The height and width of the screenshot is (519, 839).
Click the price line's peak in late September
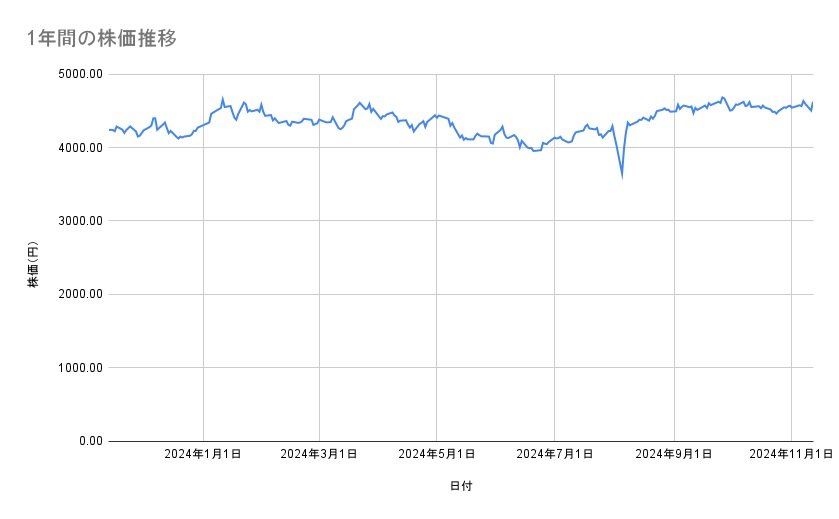(722, 97)
